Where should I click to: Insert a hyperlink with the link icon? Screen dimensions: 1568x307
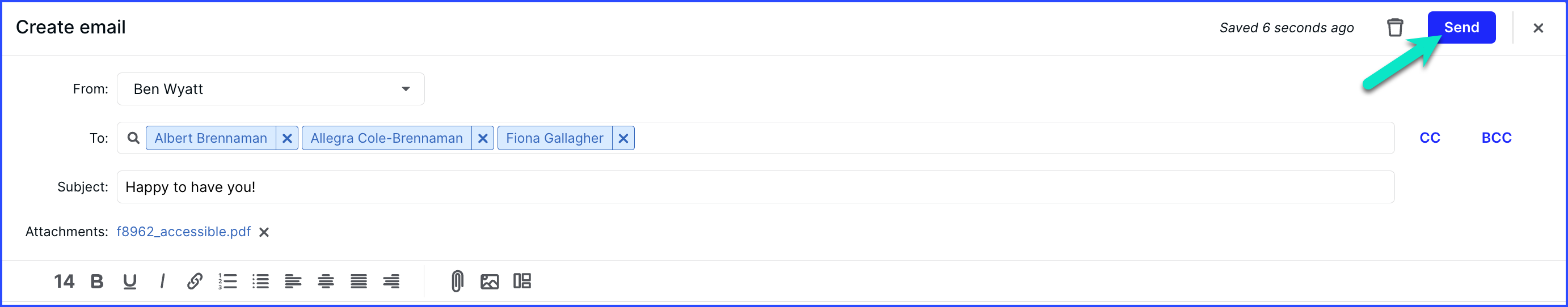pyautogui.click(x=195, y=282)
